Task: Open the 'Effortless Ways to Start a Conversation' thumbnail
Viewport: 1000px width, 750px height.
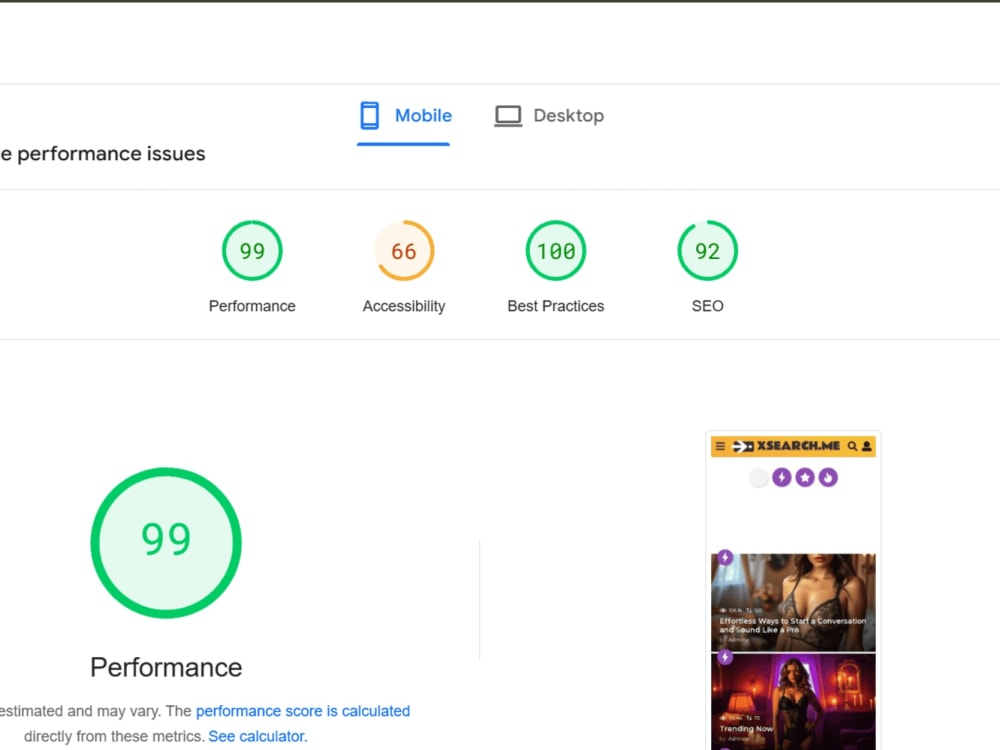Action: click(x=793, y=602)
